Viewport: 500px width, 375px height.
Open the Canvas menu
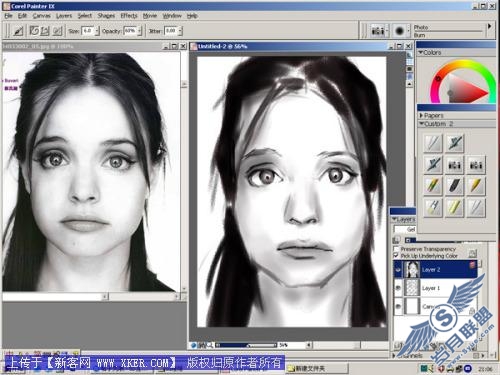click(x=42, y=16)
